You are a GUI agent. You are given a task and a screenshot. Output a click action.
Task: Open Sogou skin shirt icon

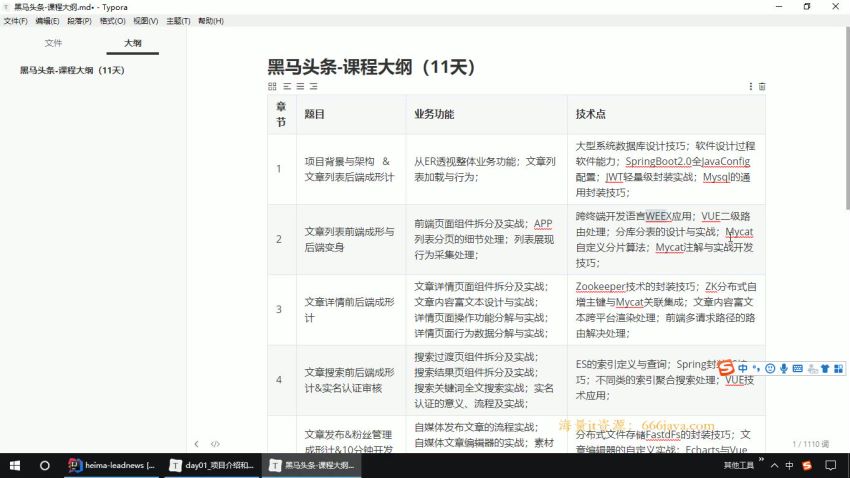click(825, 369)
